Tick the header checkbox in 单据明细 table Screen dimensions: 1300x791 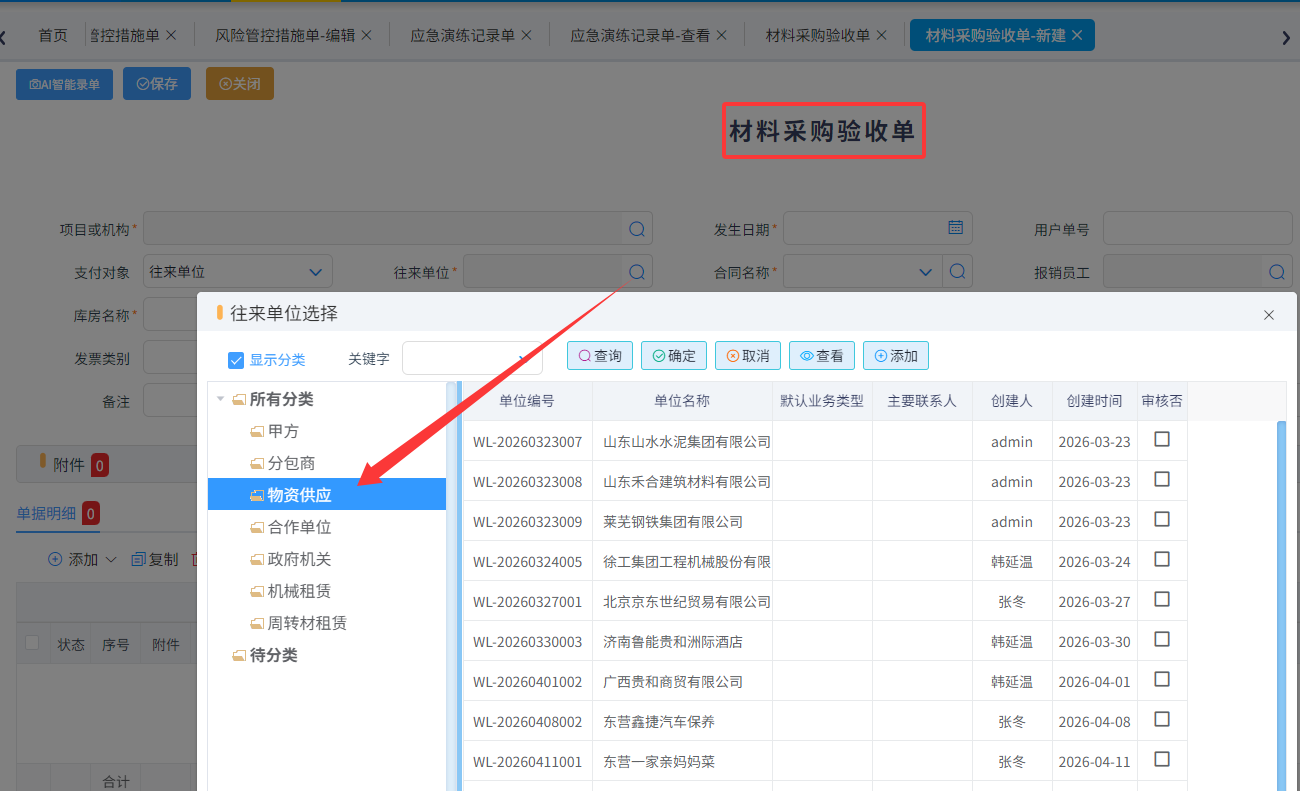pyautogui.click(x=32, y=643)
